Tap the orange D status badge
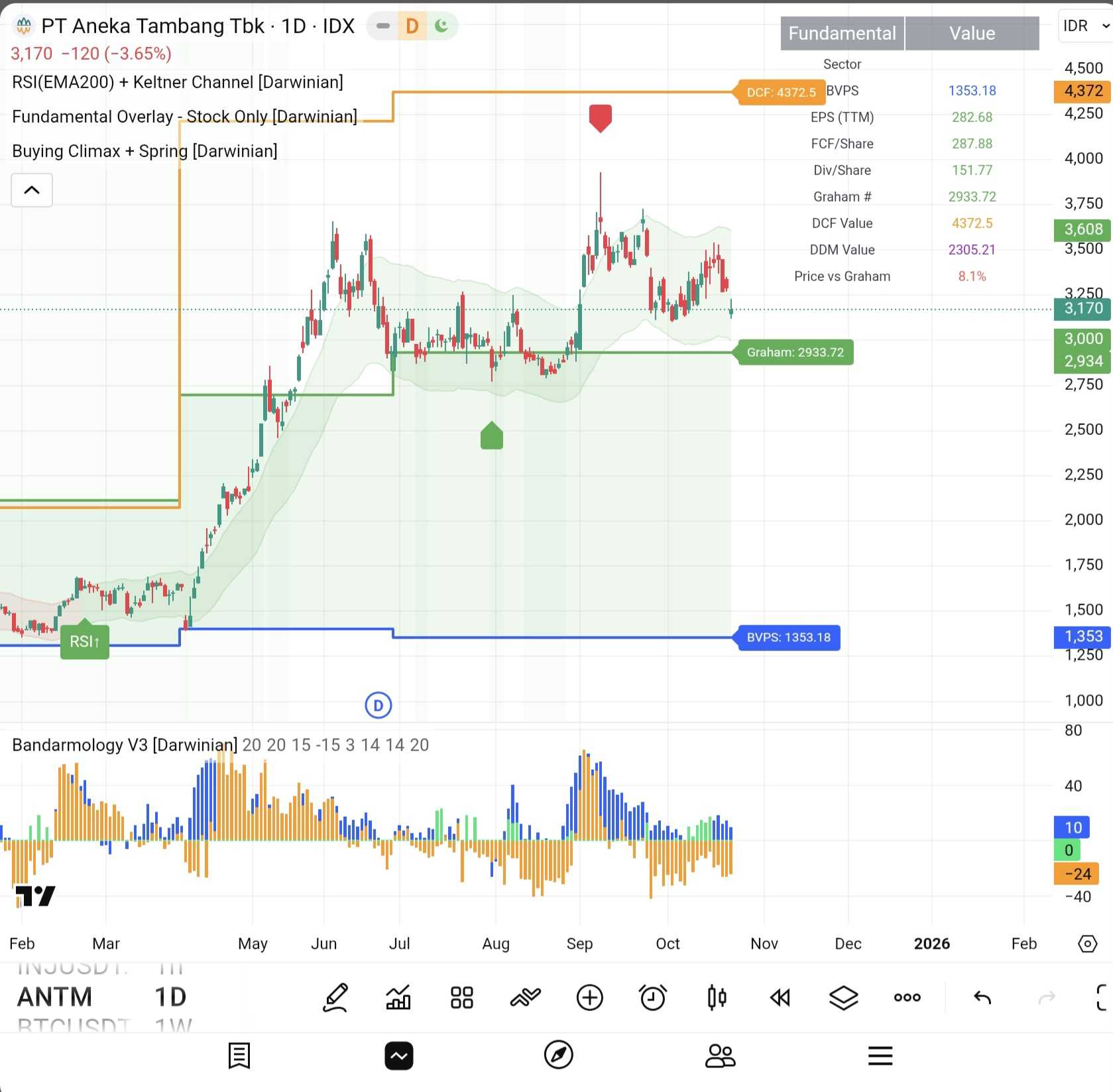The image size is (1113, 1092). click(x=412, y=26)
